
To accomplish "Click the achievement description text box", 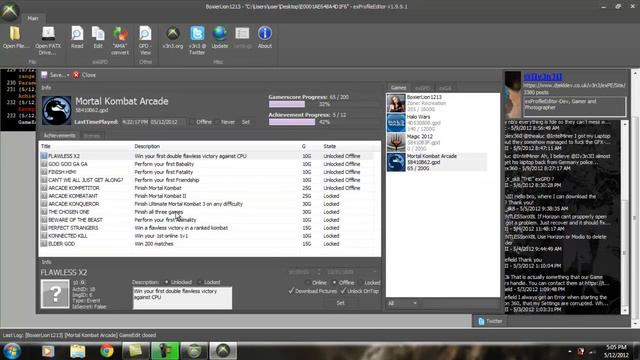I will (x=182, y=298).
